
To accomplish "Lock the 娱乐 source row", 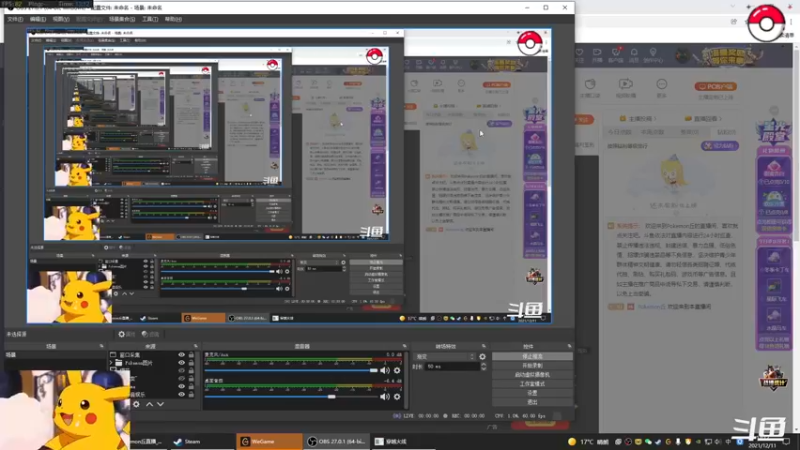I will click(x=191, y=394).
